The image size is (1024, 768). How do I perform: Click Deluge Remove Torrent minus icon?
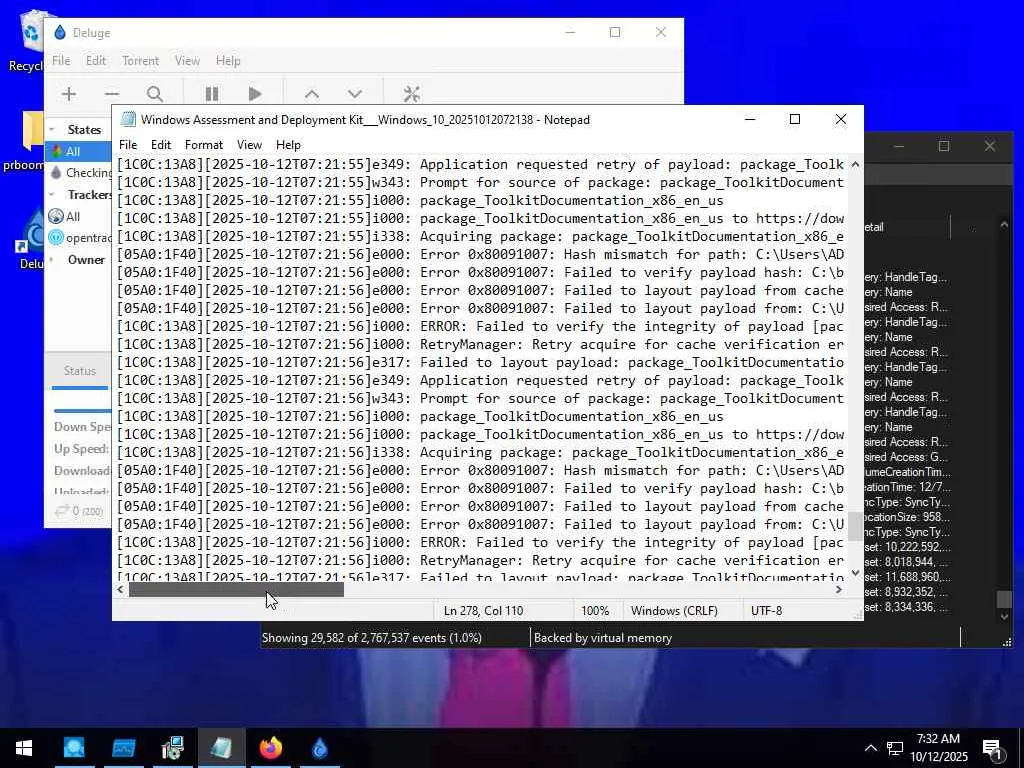112,94
